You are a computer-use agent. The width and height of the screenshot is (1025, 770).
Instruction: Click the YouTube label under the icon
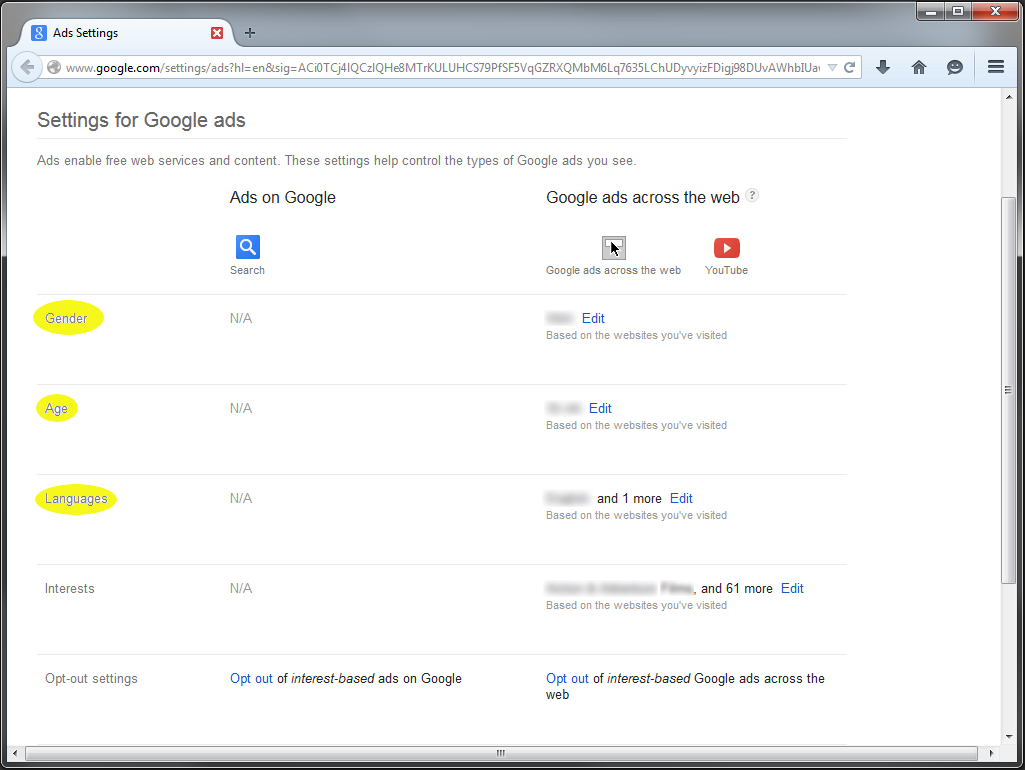pos(726,271)
